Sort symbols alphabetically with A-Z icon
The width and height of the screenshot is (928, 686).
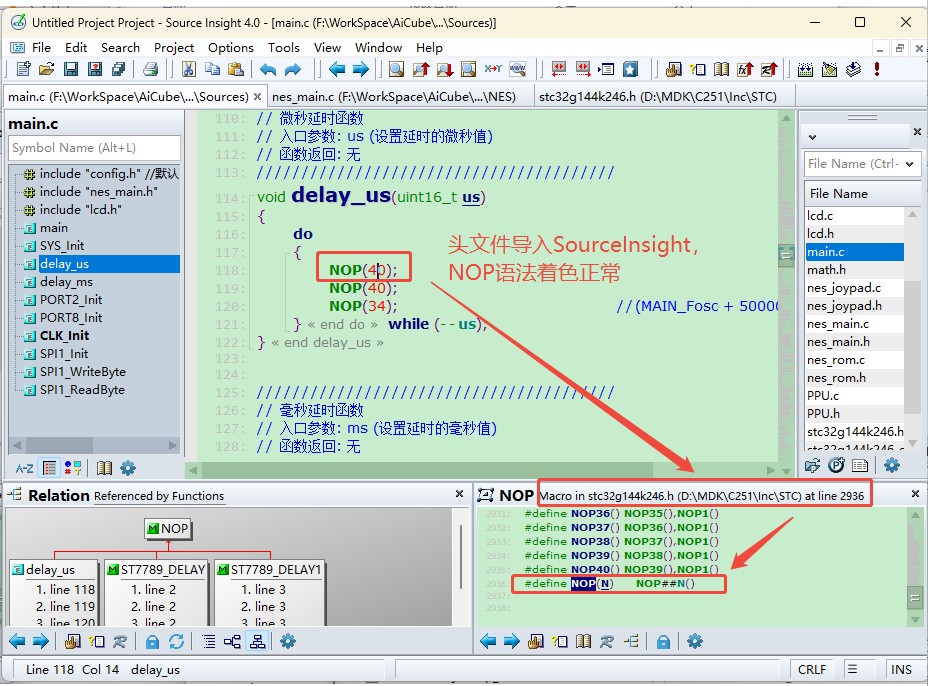(x=24, y=469)
